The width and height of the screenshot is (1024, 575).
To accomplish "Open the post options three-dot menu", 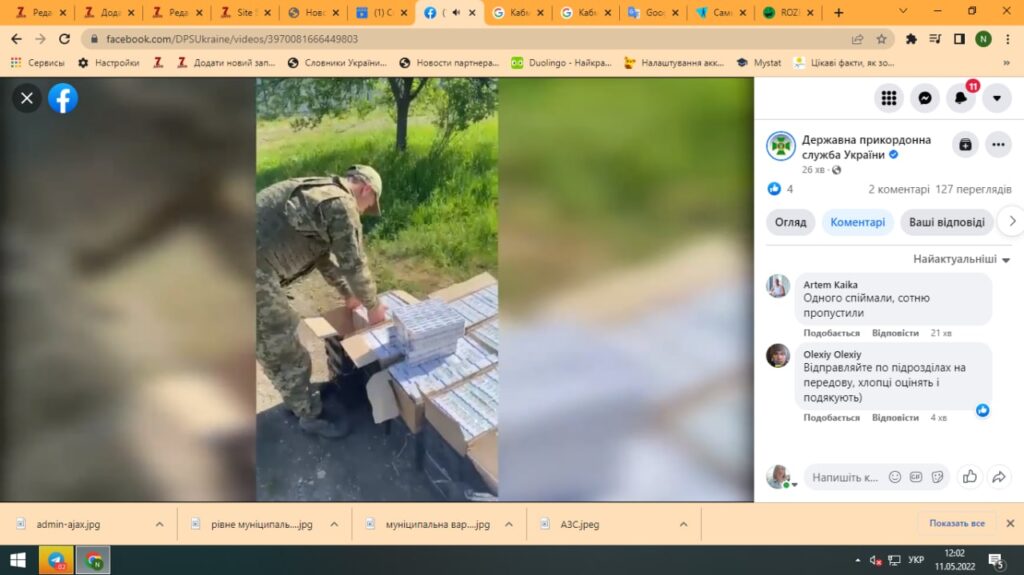I will 999,145.
